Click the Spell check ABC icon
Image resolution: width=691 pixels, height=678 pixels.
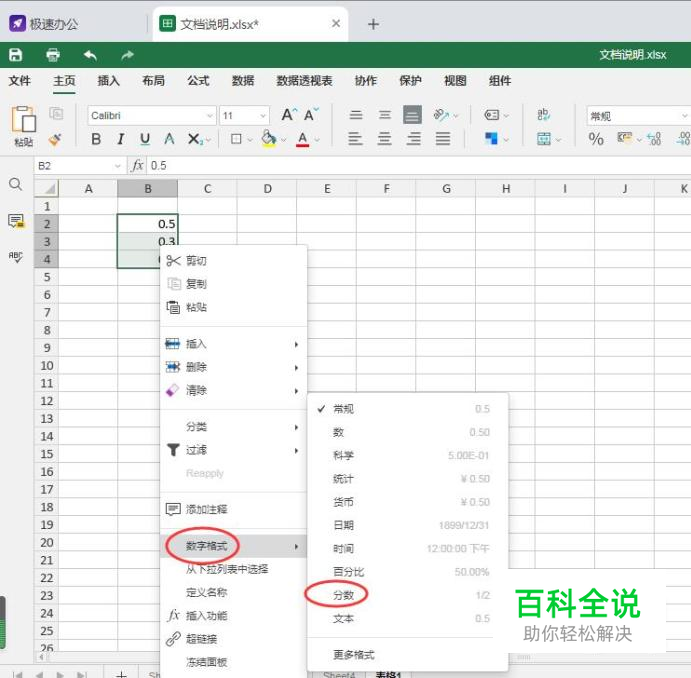coord(15,257)
